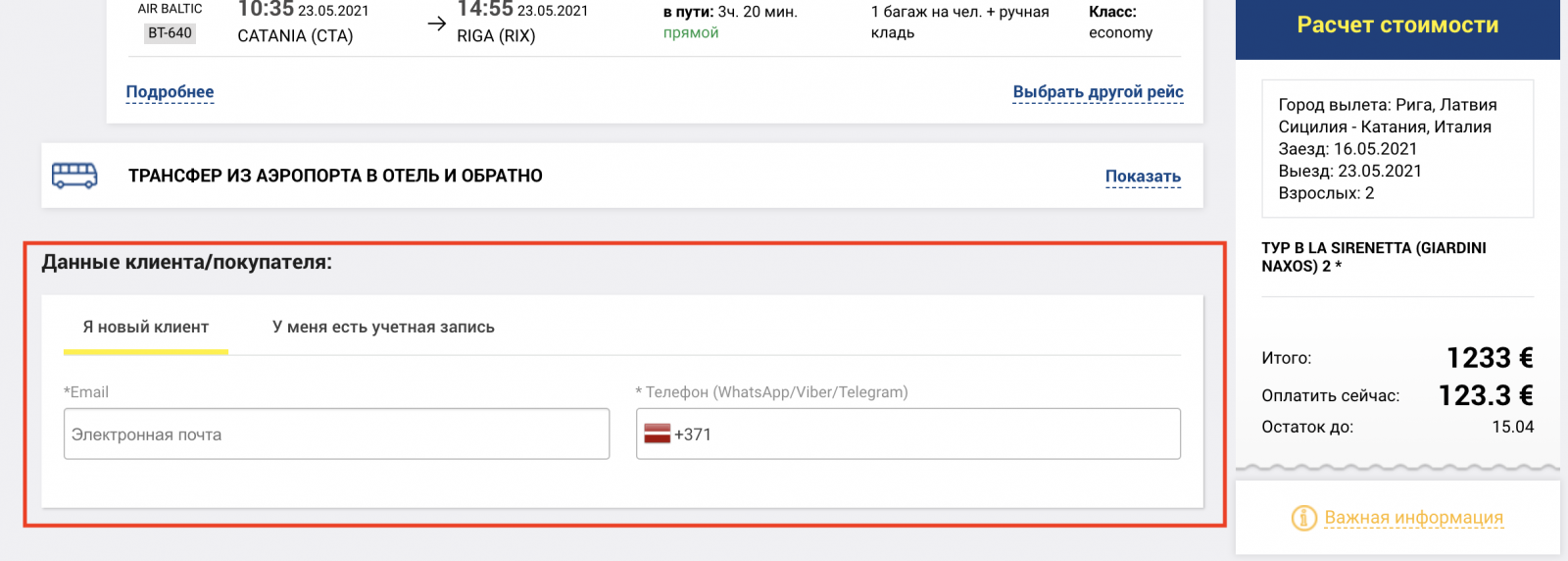This screenshot has height=561, width=1568.
Task: Click the AIR BALTIC airline label
Action: (170, 9)
